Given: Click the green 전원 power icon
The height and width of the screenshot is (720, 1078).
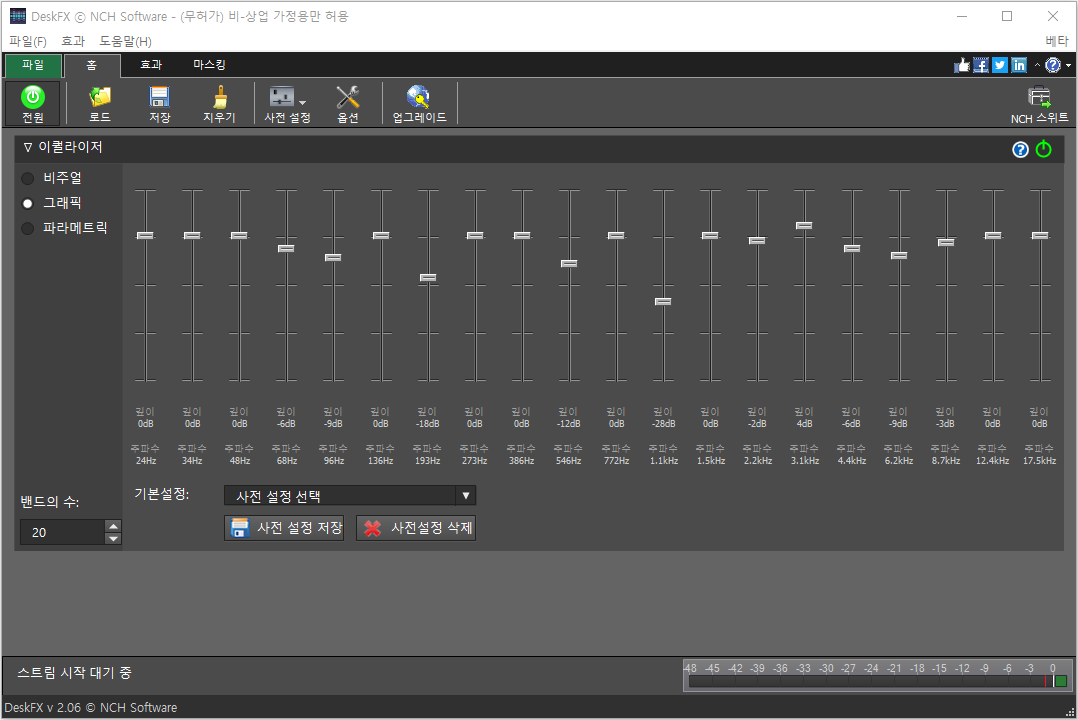Looking at the screenshot, I should point(33,97).
